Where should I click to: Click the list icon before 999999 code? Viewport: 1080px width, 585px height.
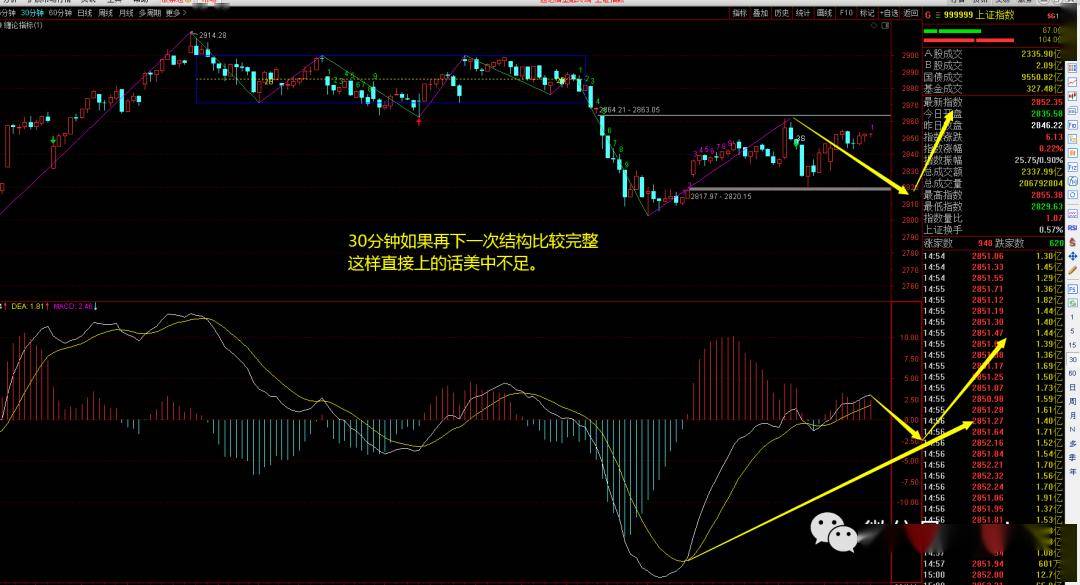point(938,14)
